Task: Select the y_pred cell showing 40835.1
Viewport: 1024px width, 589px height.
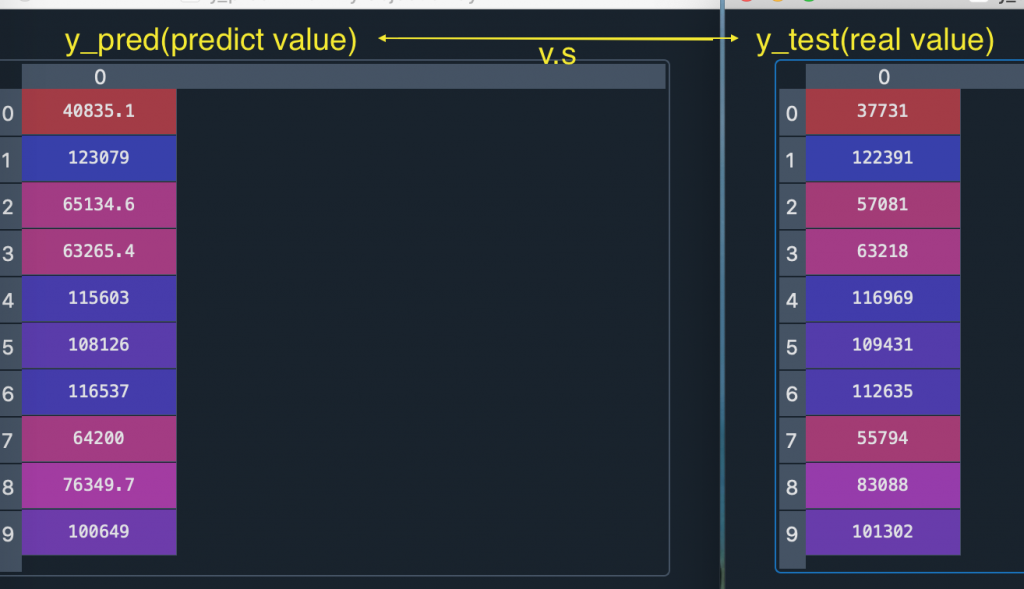Action: 99,111
